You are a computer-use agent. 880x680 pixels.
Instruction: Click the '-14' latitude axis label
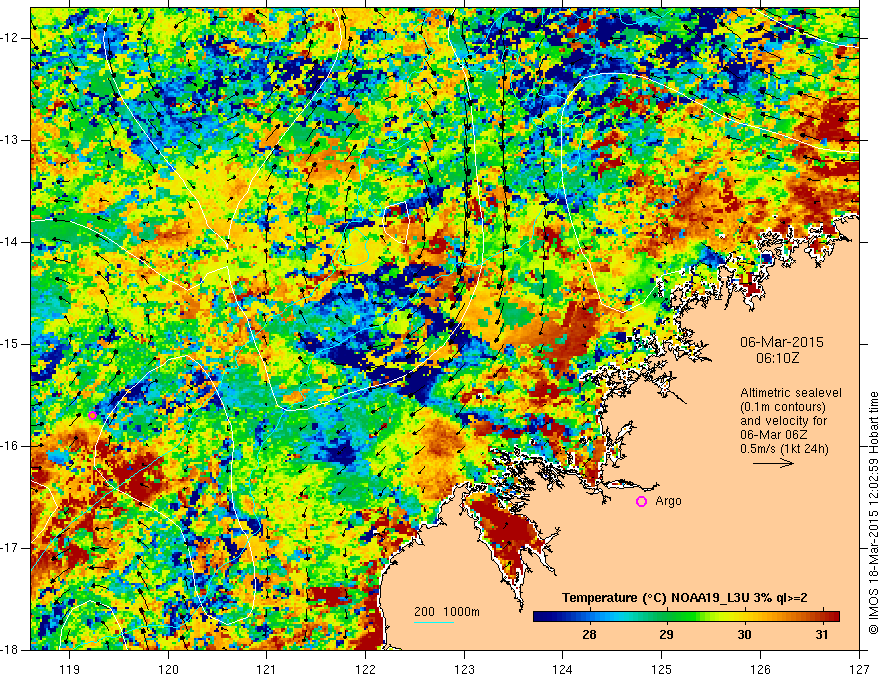pos(11,242)
